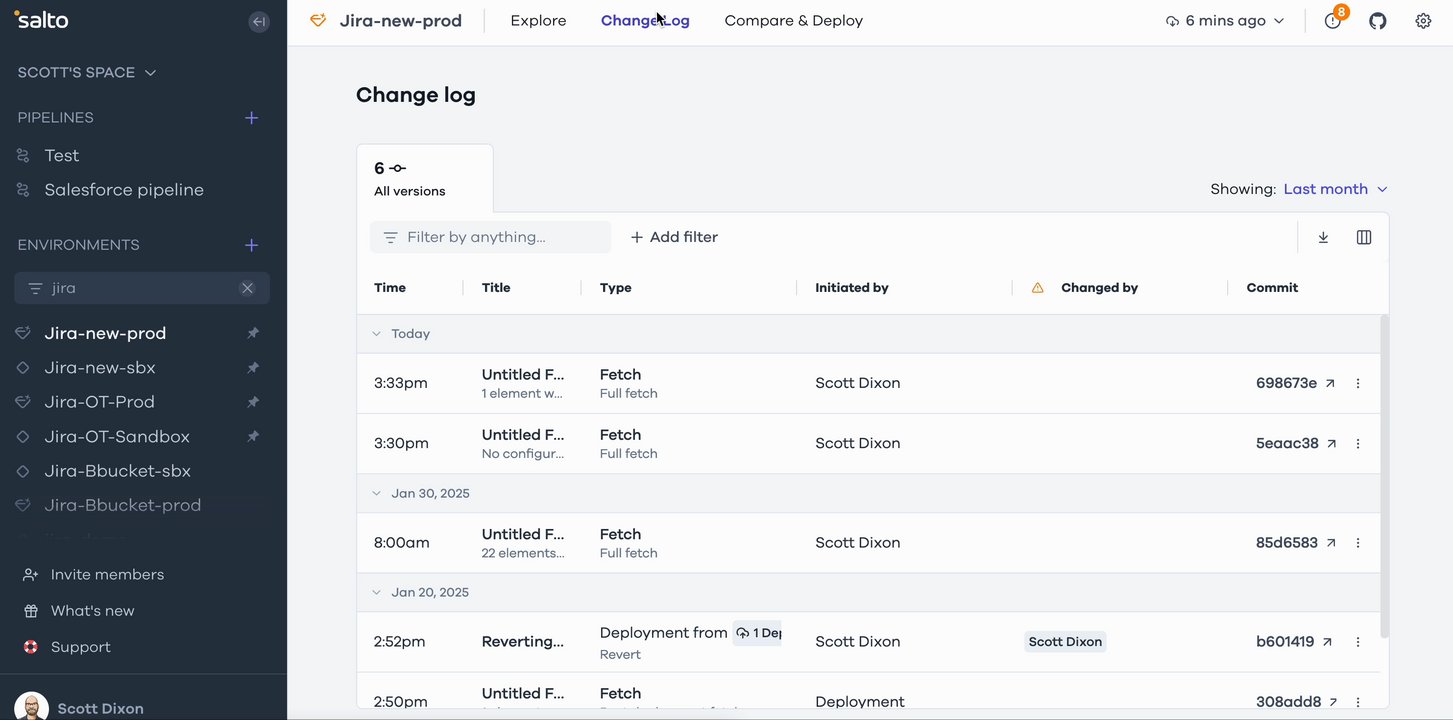Open the alerts icon with badge 8

[x=1332, y=21]
